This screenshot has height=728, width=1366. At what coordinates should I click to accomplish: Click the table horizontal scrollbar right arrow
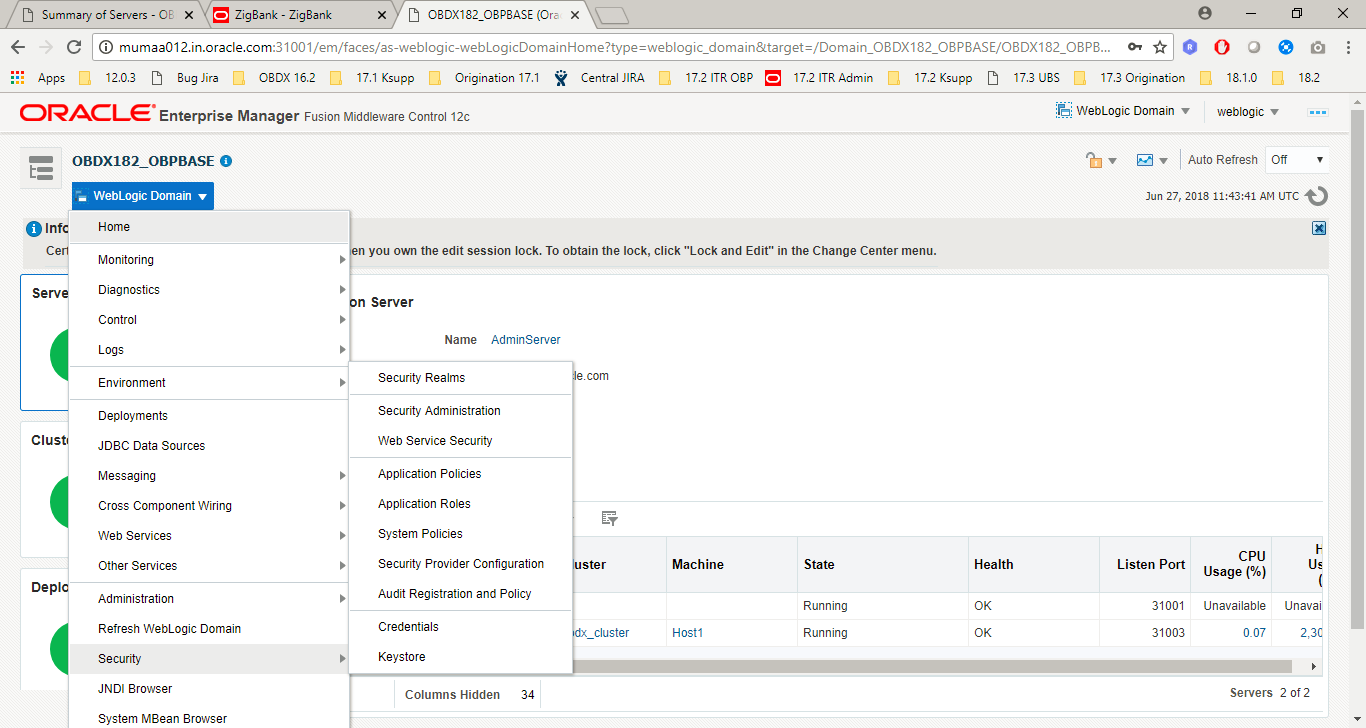1313,666
